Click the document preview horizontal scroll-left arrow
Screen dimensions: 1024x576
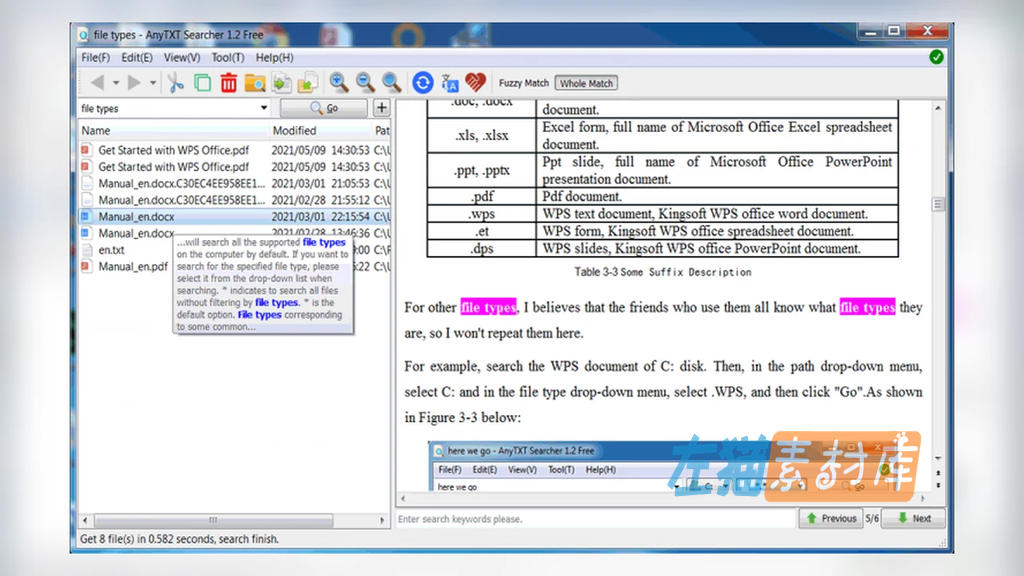[x=403, y=498]
